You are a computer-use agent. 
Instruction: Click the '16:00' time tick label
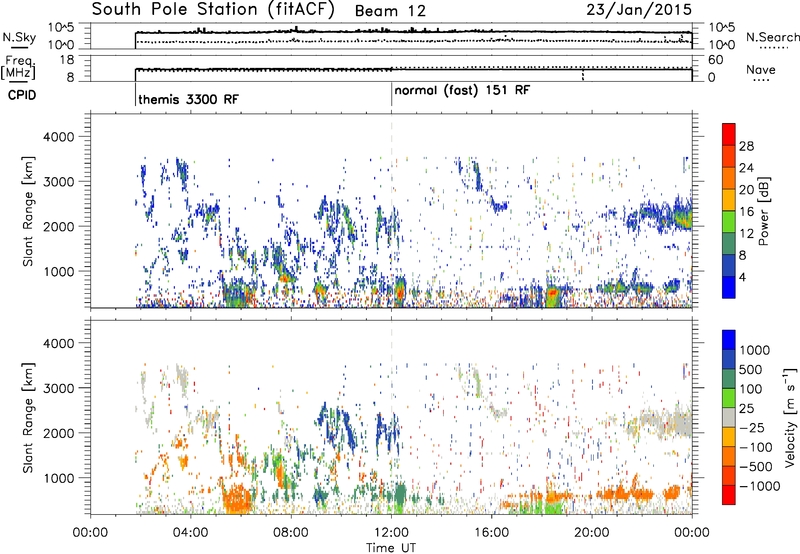(x=491, y=533)
